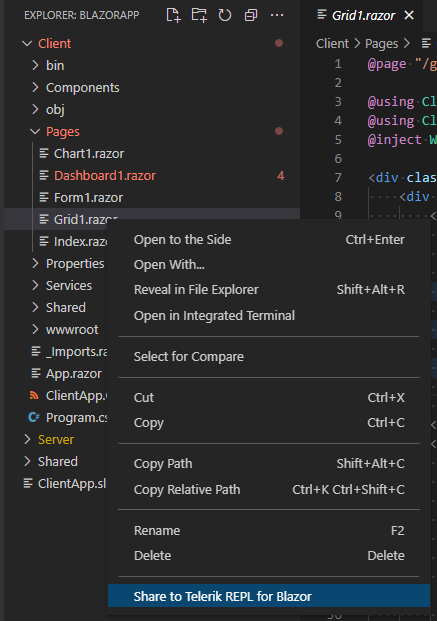437x621 pixels.
Task: Collapse the Client folder
Action: coord(27,43)
